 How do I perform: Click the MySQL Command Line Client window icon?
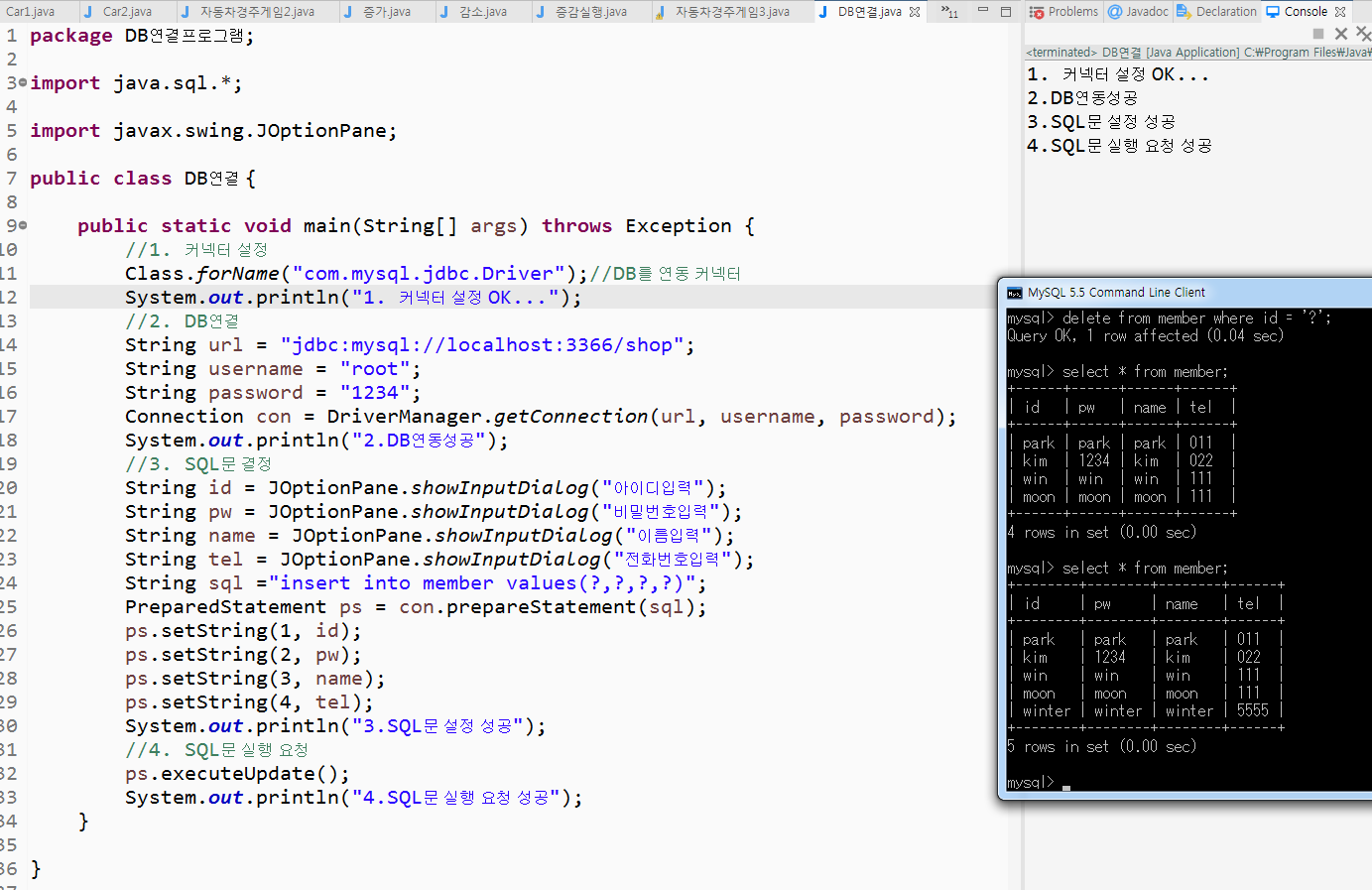point(1014,293)
